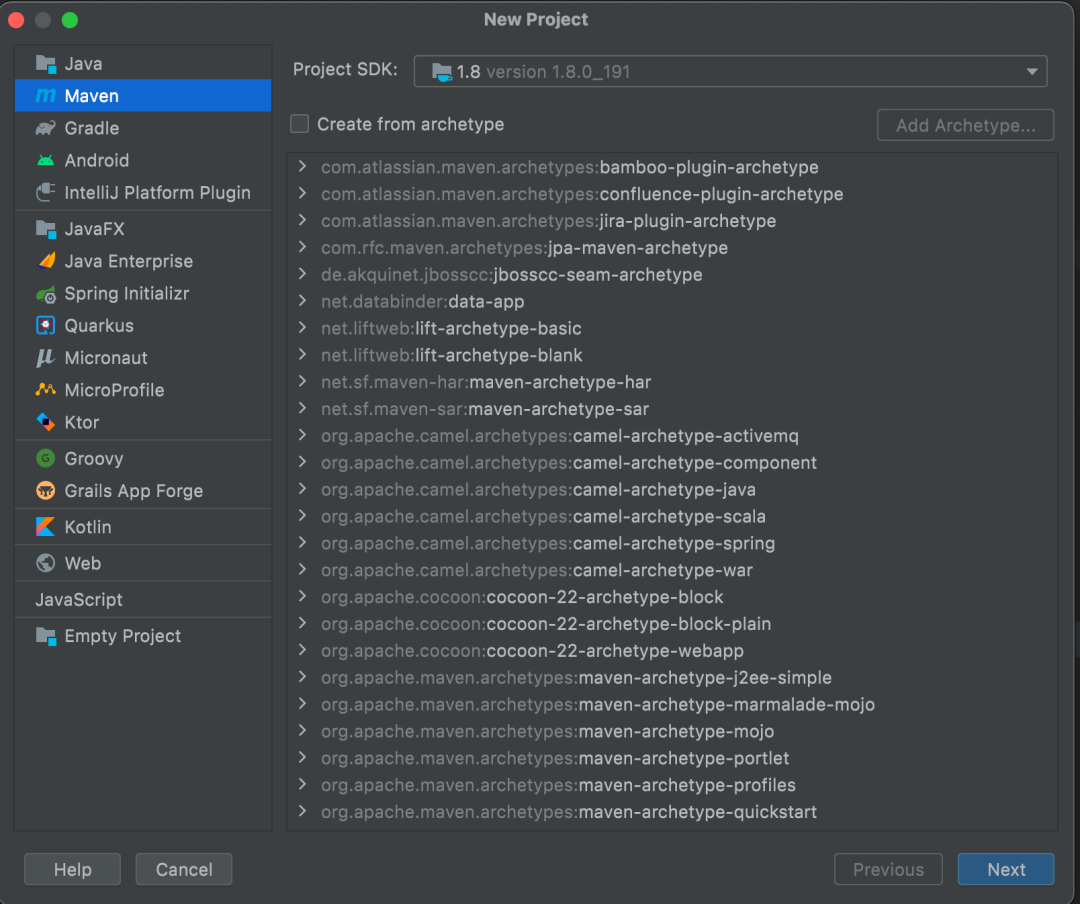Click the SDK folder icon in combo box
This screenshot has height=904, width=1080.
442,72
